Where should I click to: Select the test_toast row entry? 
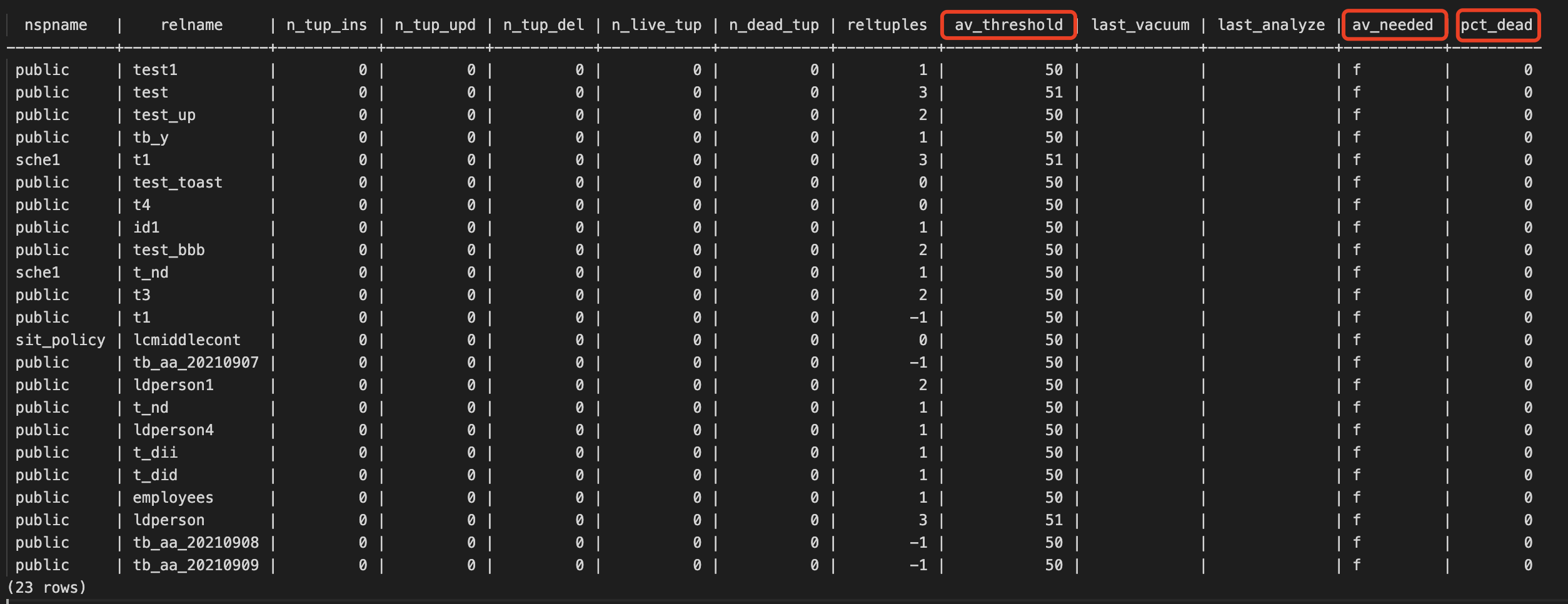178,182
